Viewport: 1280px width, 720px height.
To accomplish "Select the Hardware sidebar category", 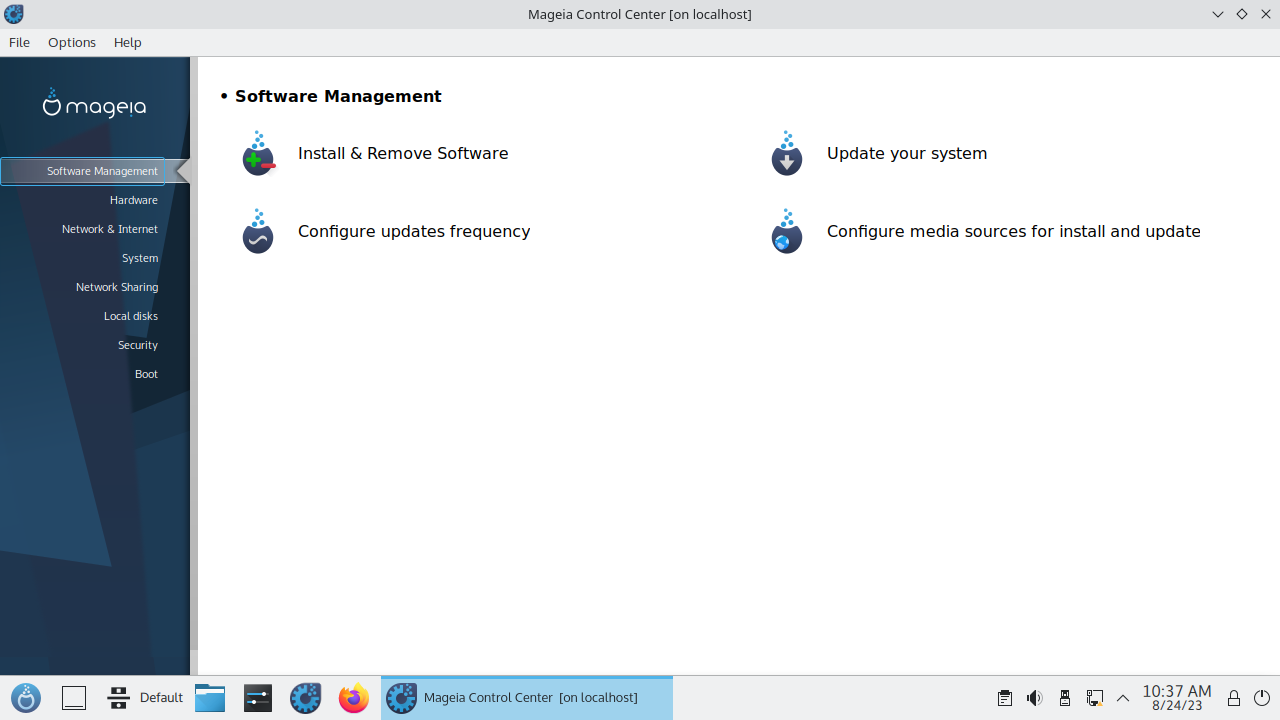I will point(134,200).
